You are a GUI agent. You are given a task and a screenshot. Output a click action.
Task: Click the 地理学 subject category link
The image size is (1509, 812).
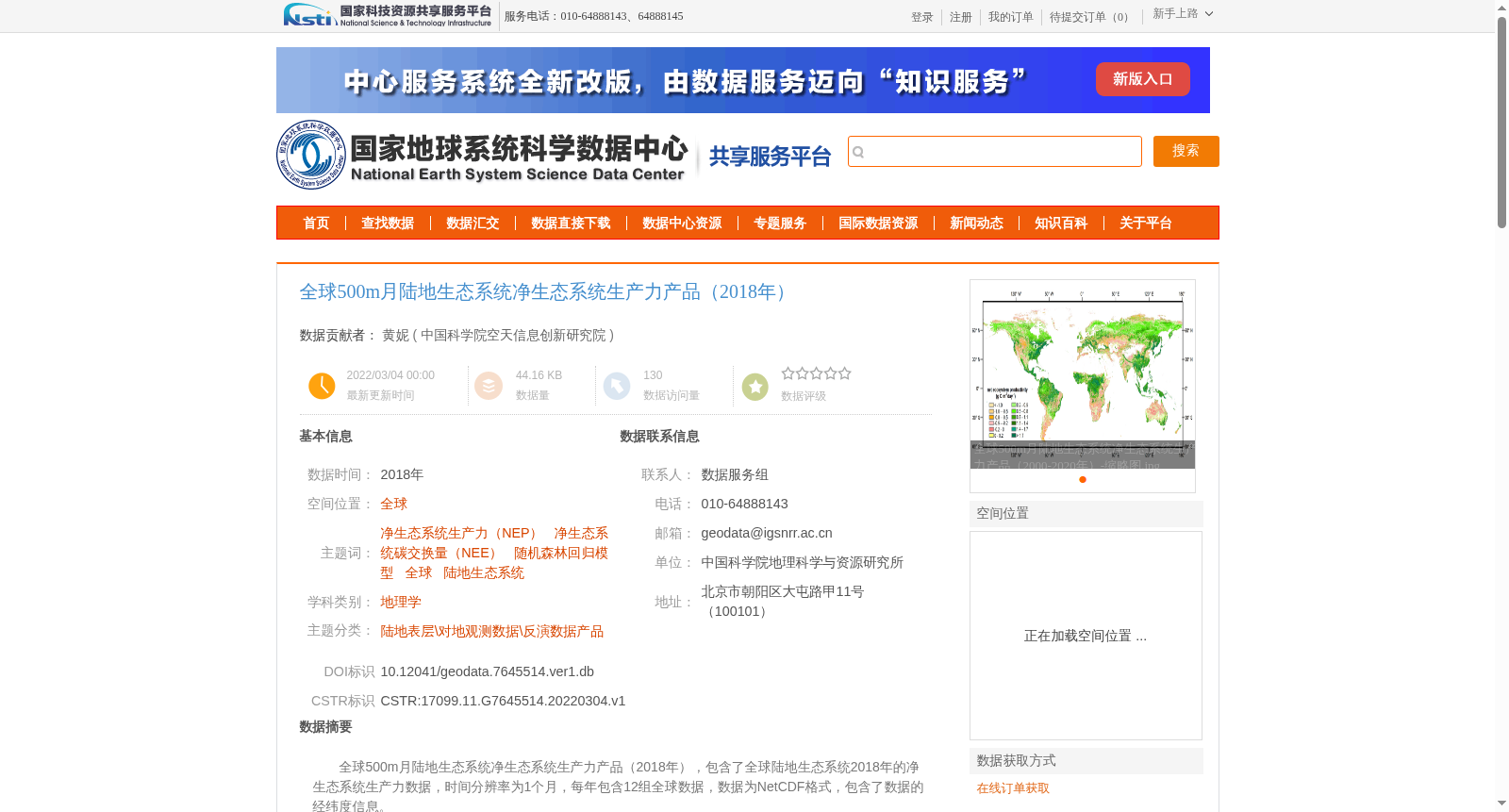pos(401,602)
